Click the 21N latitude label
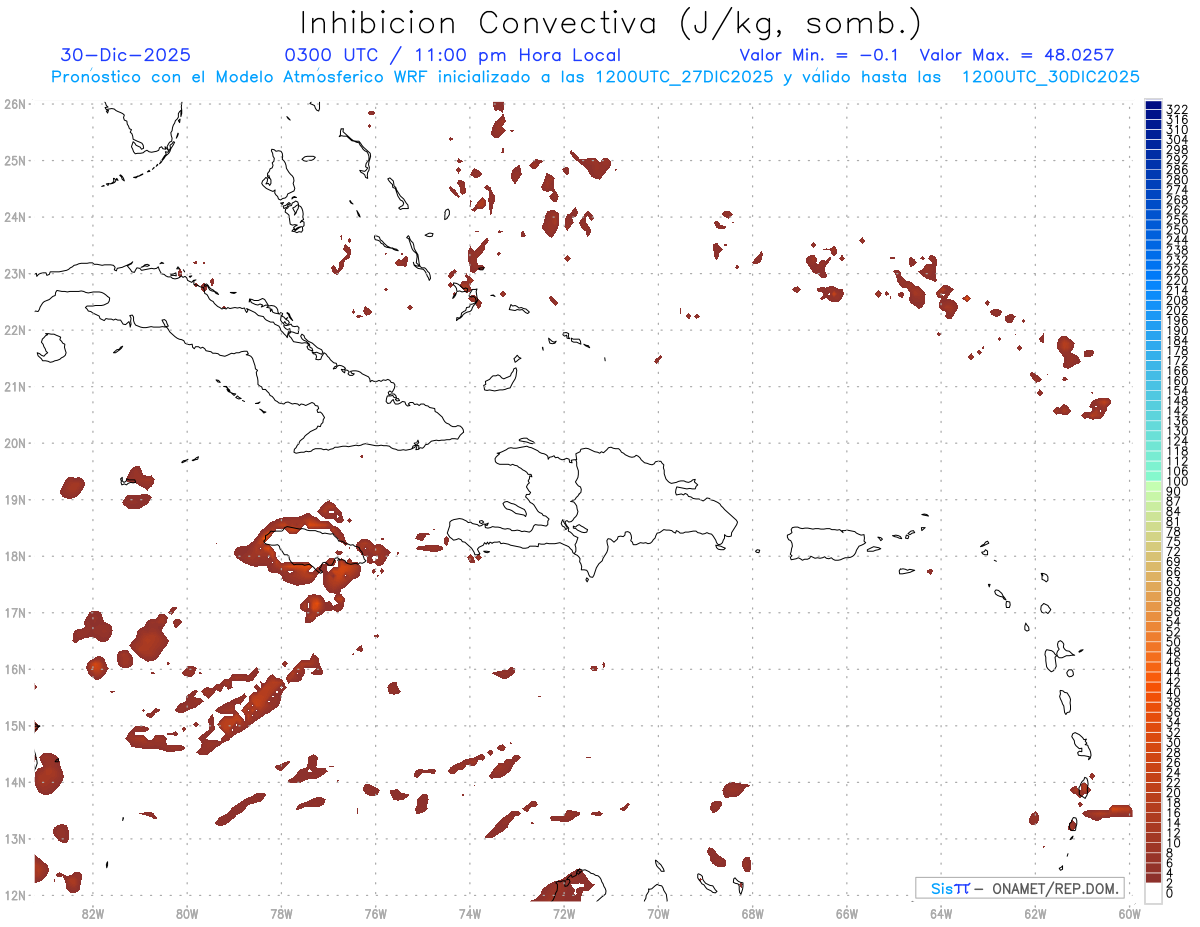 tap(15, 386)
